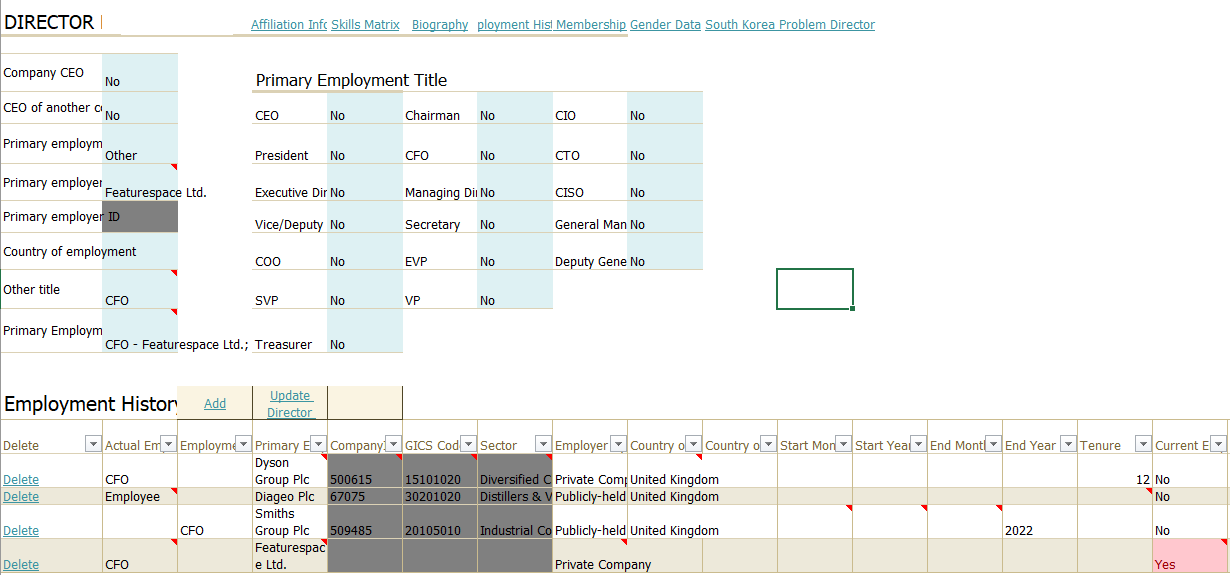Select the 'No' value beside CISO

tap(665, 183)
